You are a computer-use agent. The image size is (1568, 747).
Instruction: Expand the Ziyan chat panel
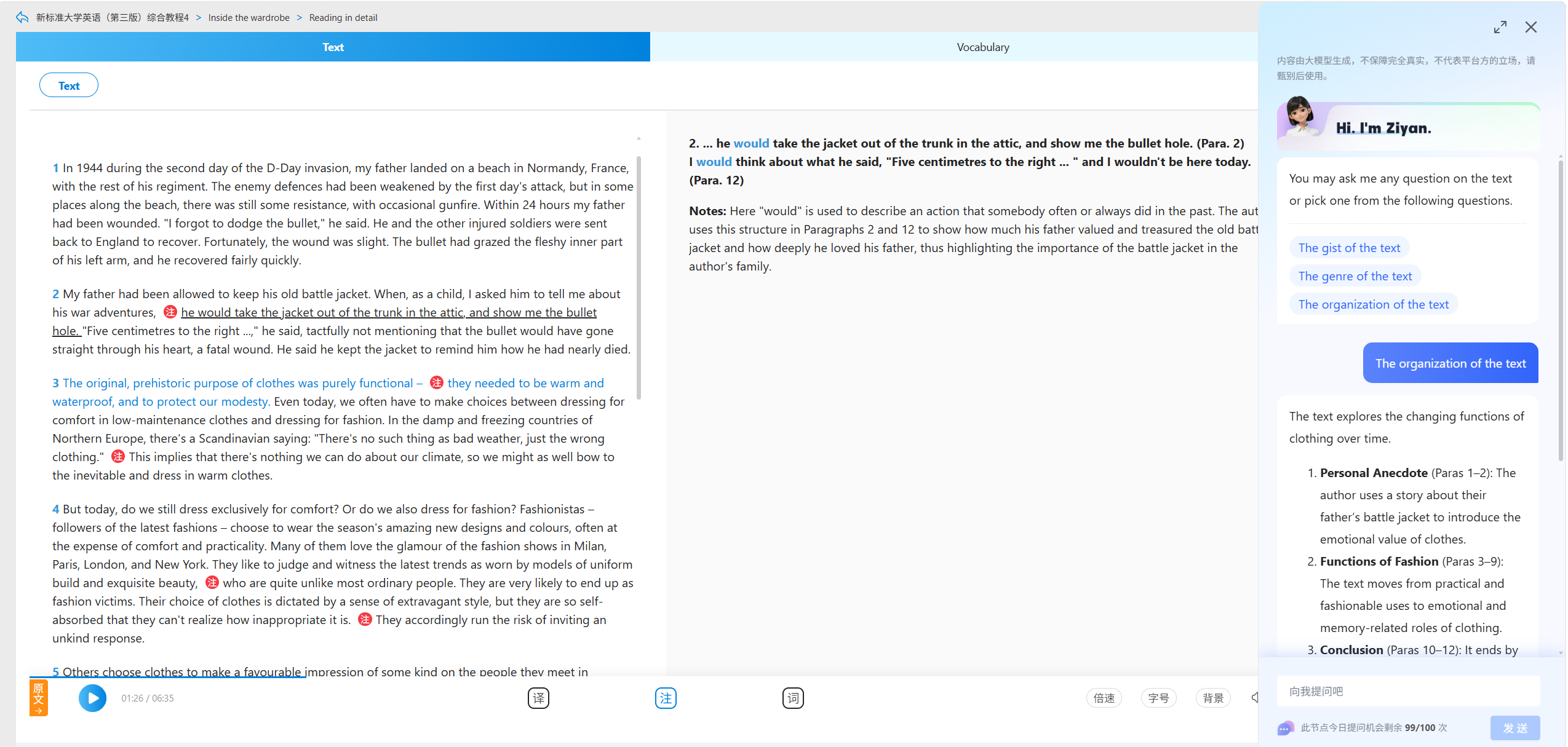coord(1500,27)
